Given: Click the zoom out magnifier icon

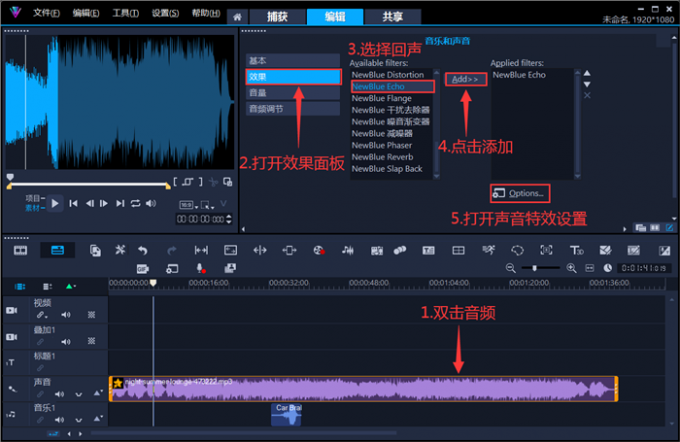Looking at the screenshot, I should point(511,268).
